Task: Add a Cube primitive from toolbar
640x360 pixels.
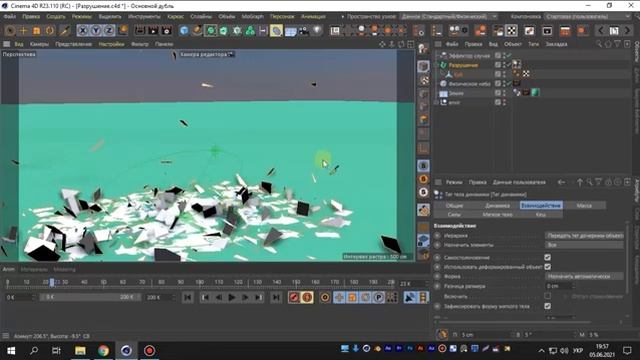Action: click(x=184, y=31)
